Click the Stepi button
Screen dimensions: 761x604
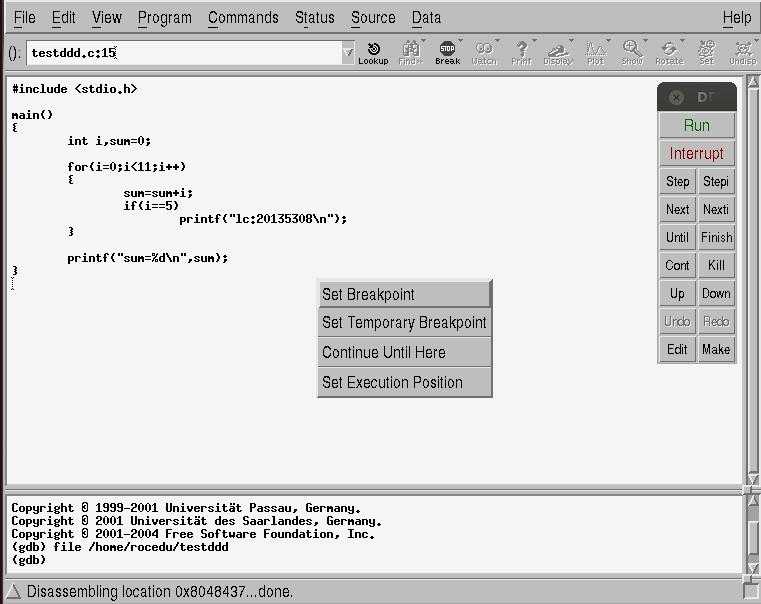(x=716, y=181)
